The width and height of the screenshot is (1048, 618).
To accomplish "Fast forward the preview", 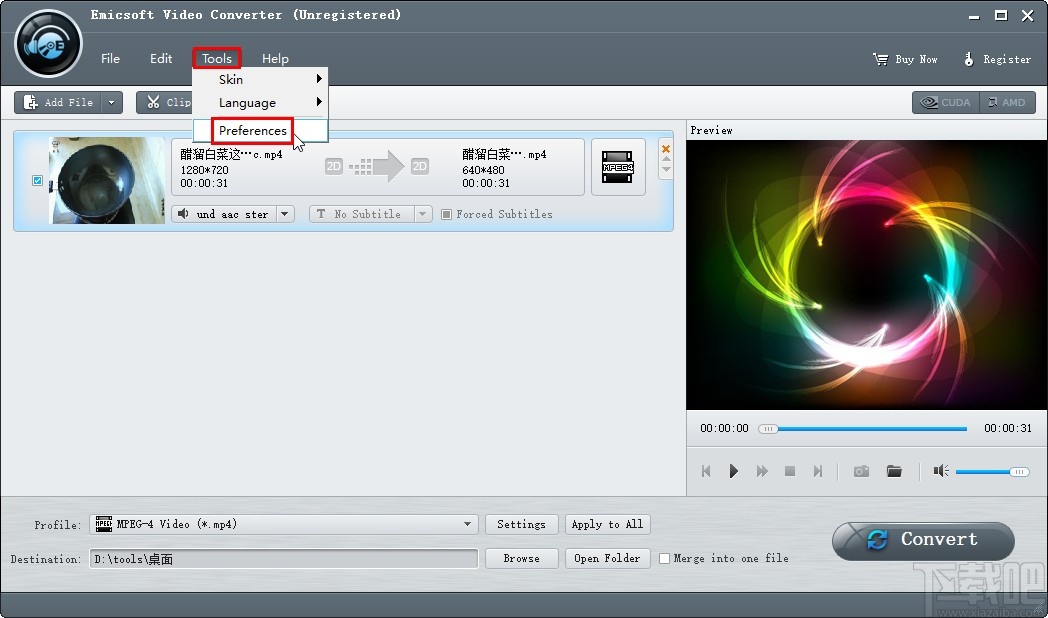I will (x=762, y=471).
